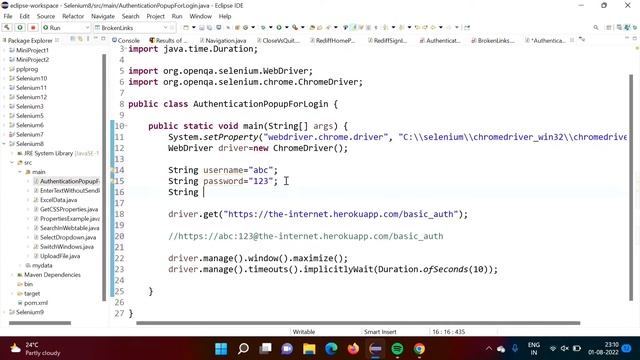The height and width of the screenshot is (360, 640).
Task: Show the hidden editor tabs list
Action: (582, 40)
